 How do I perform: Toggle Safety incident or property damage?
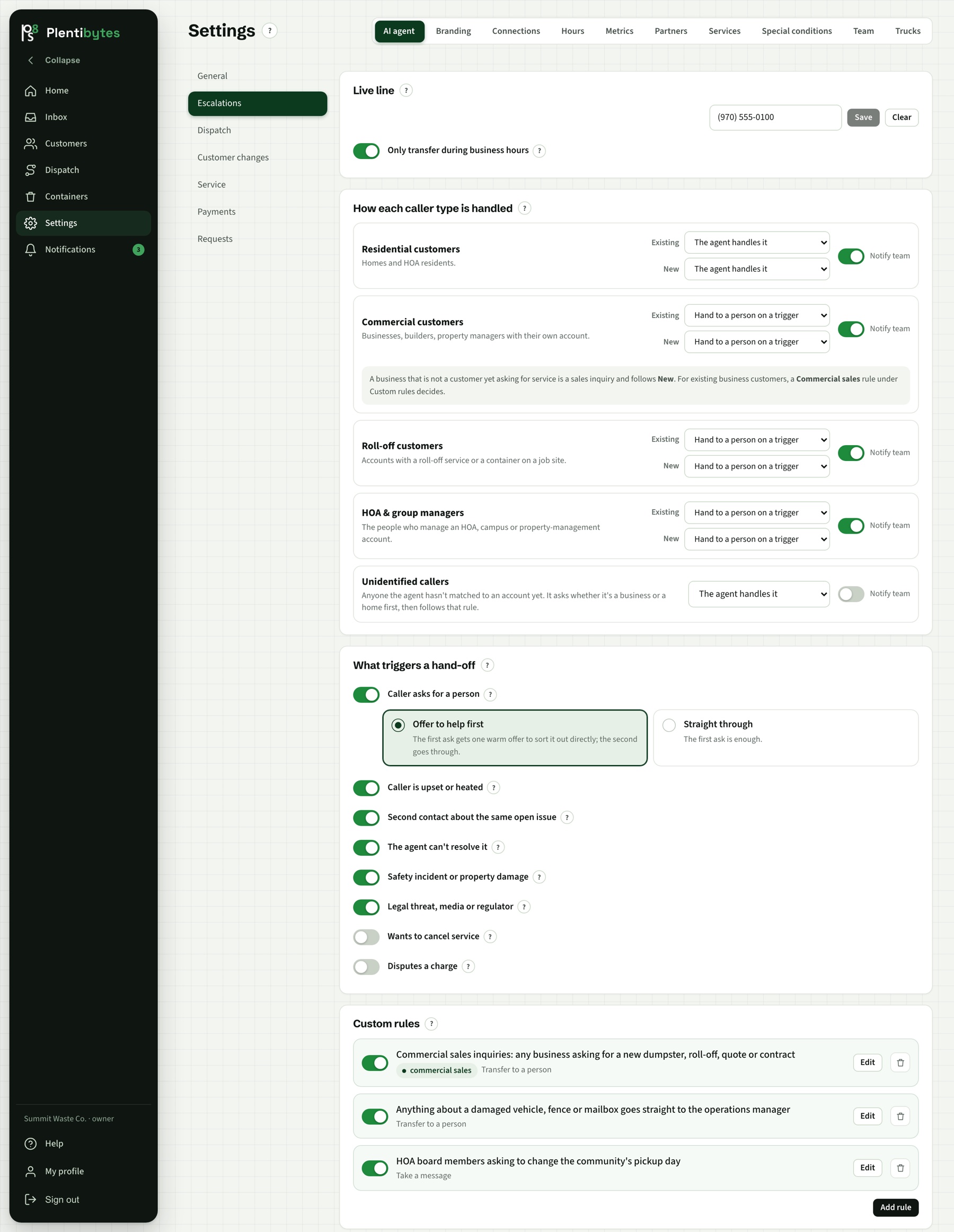click(x=366, y=878)
